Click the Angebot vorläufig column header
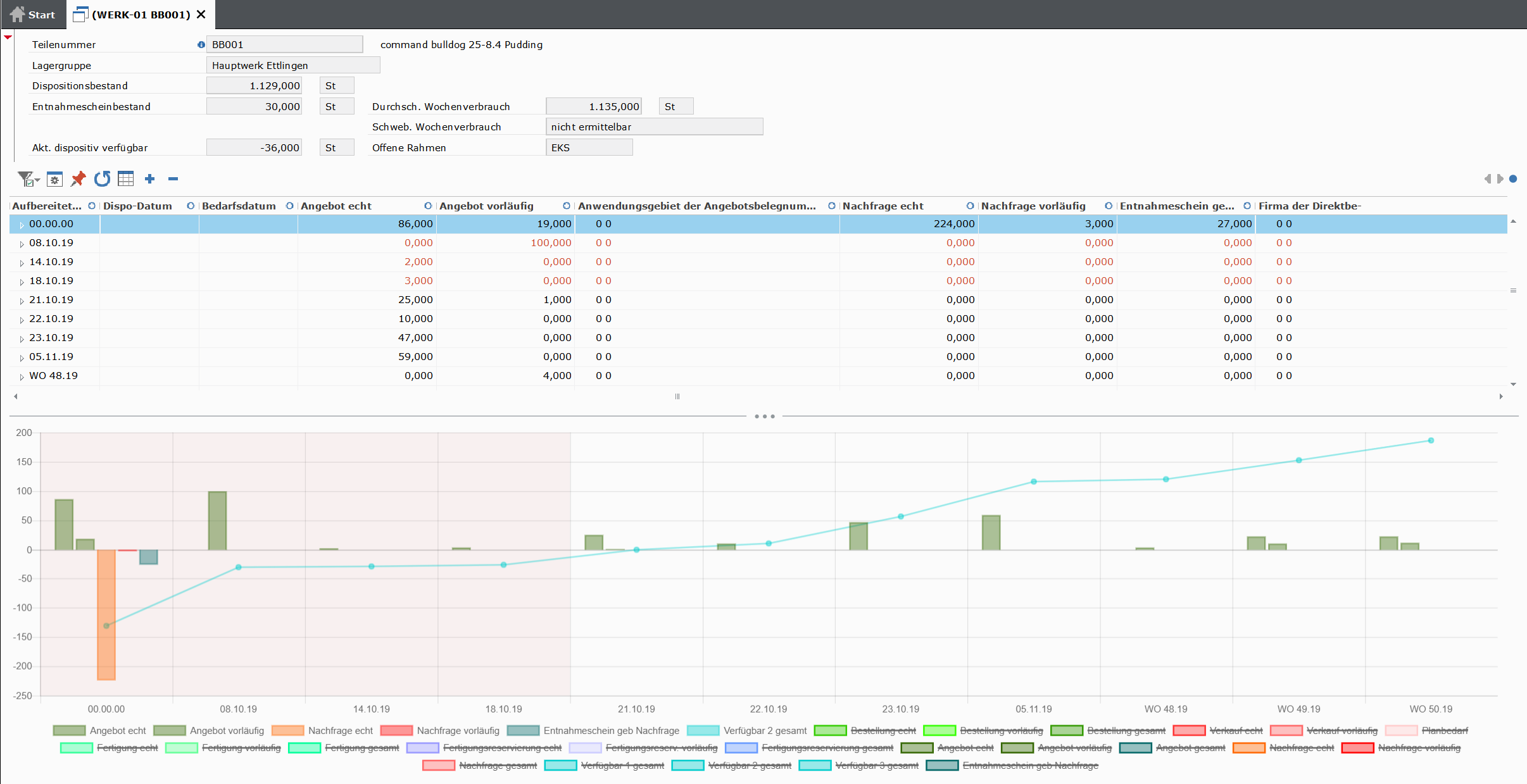Image resolution: width=1527 pixels, height=784 pixels. click(x=486, y=206)
